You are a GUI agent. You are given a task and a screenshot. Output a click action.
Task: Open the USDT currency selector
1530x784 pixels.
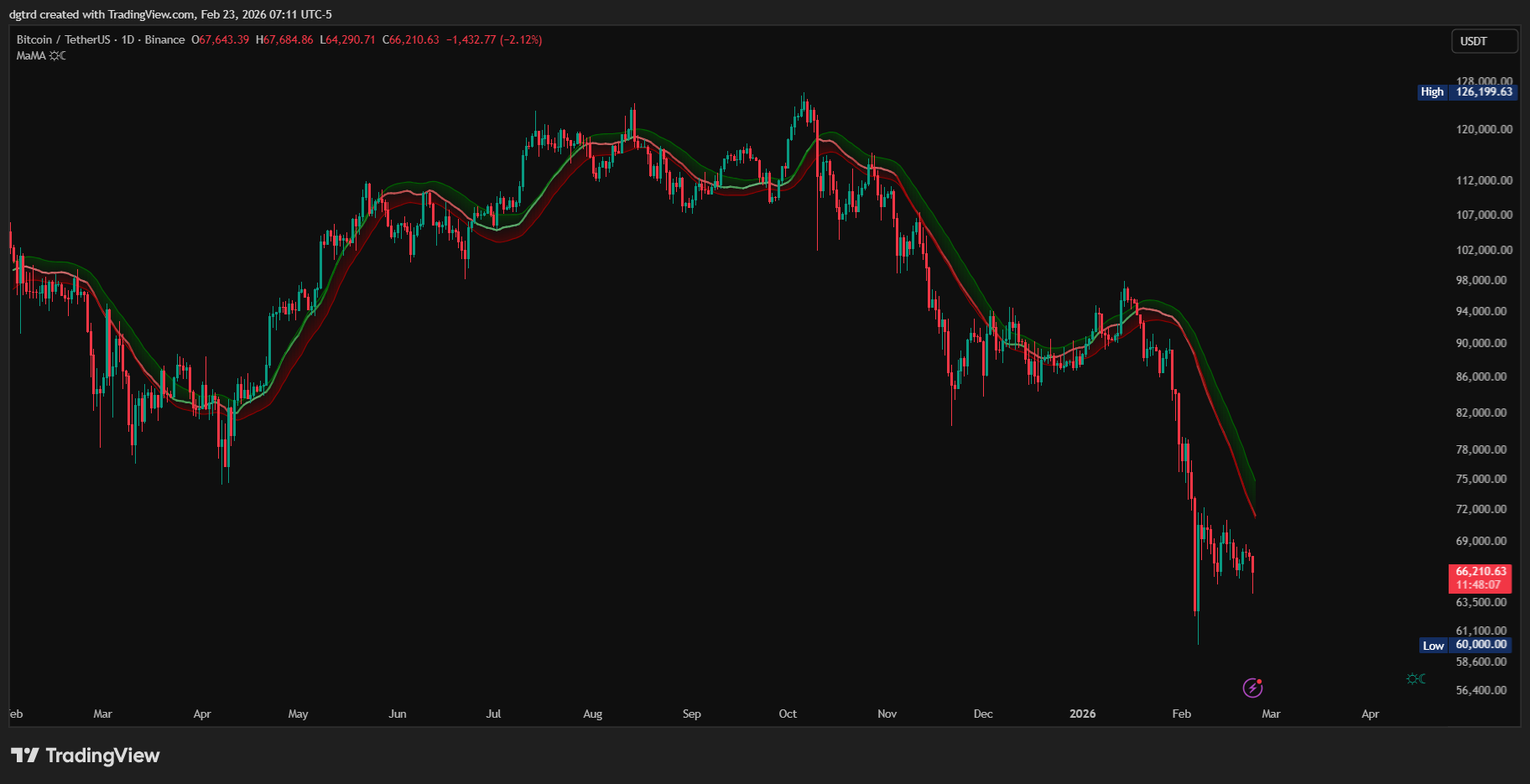point(1484,41)
